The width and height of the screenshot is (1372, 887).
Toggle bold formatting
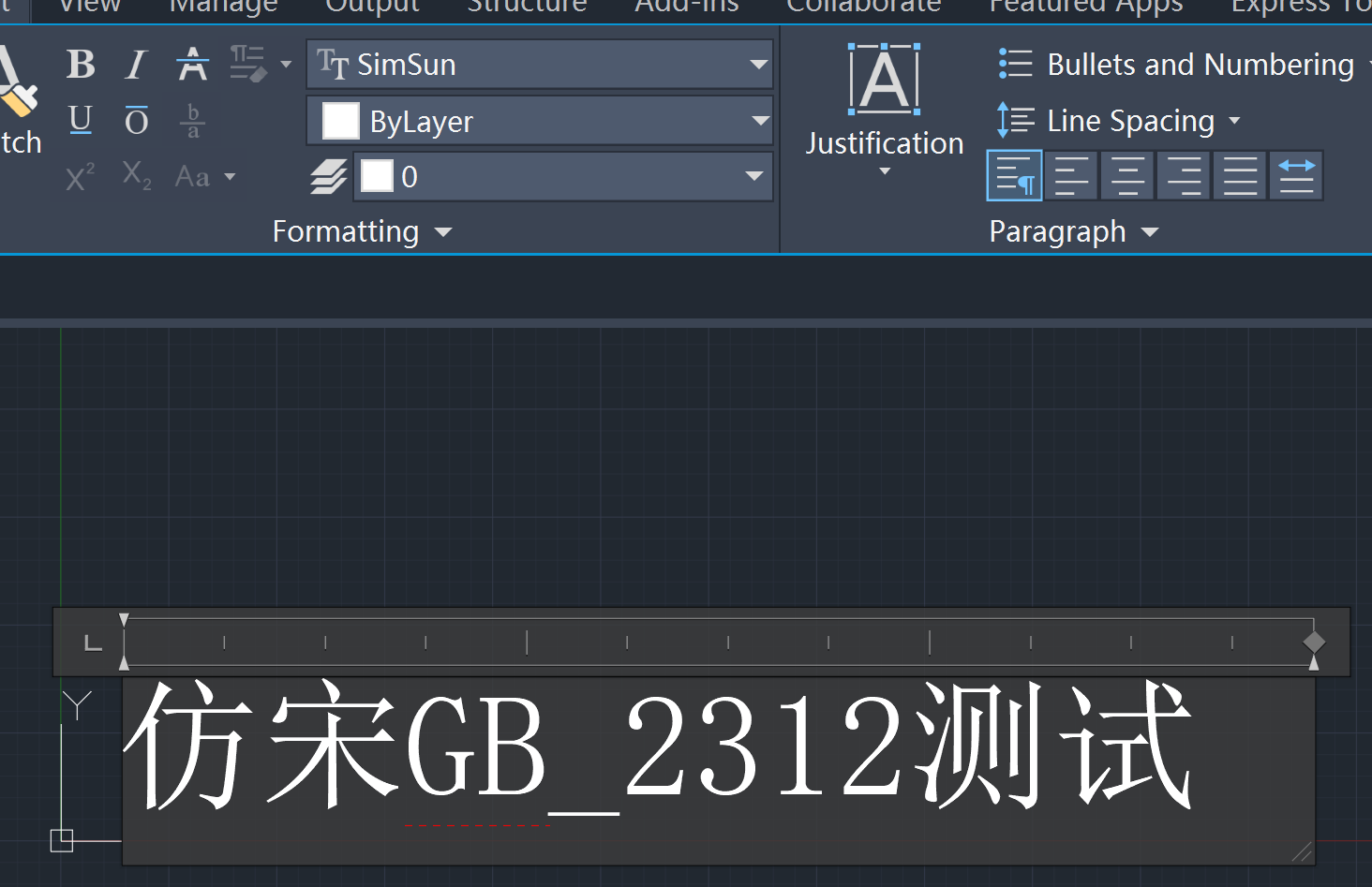80,64
